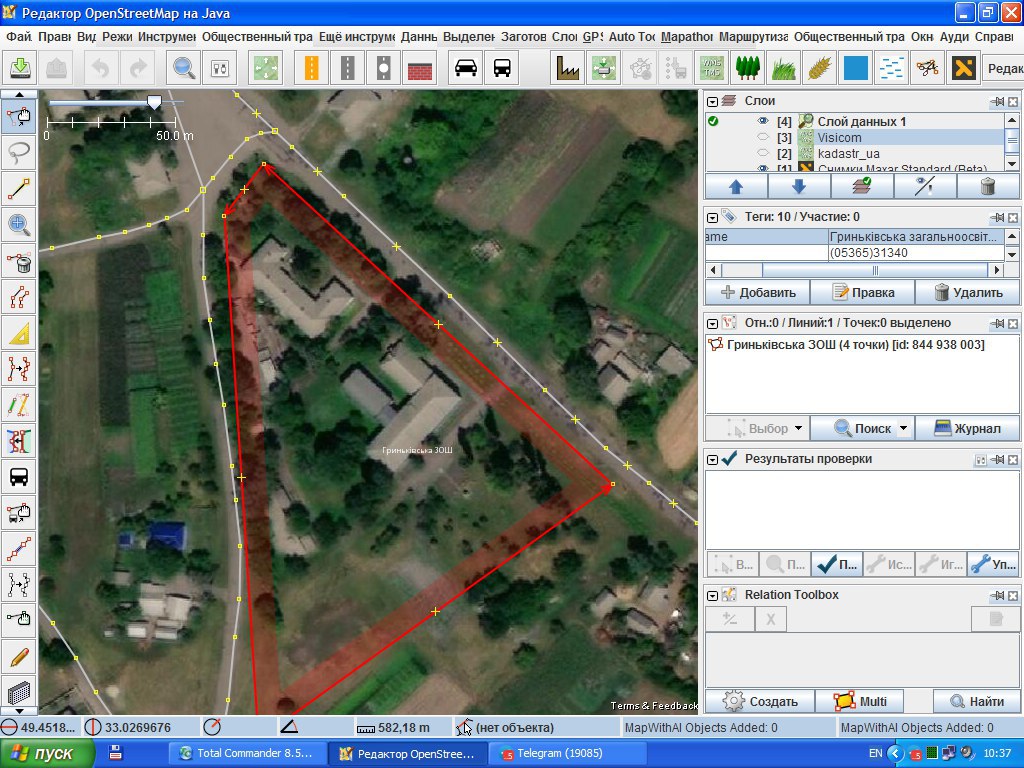Image resolution: width=1024 pixels, height=768 pixels.
Task: Choose the blue water square preset icon
Action: tap(856, 68)
